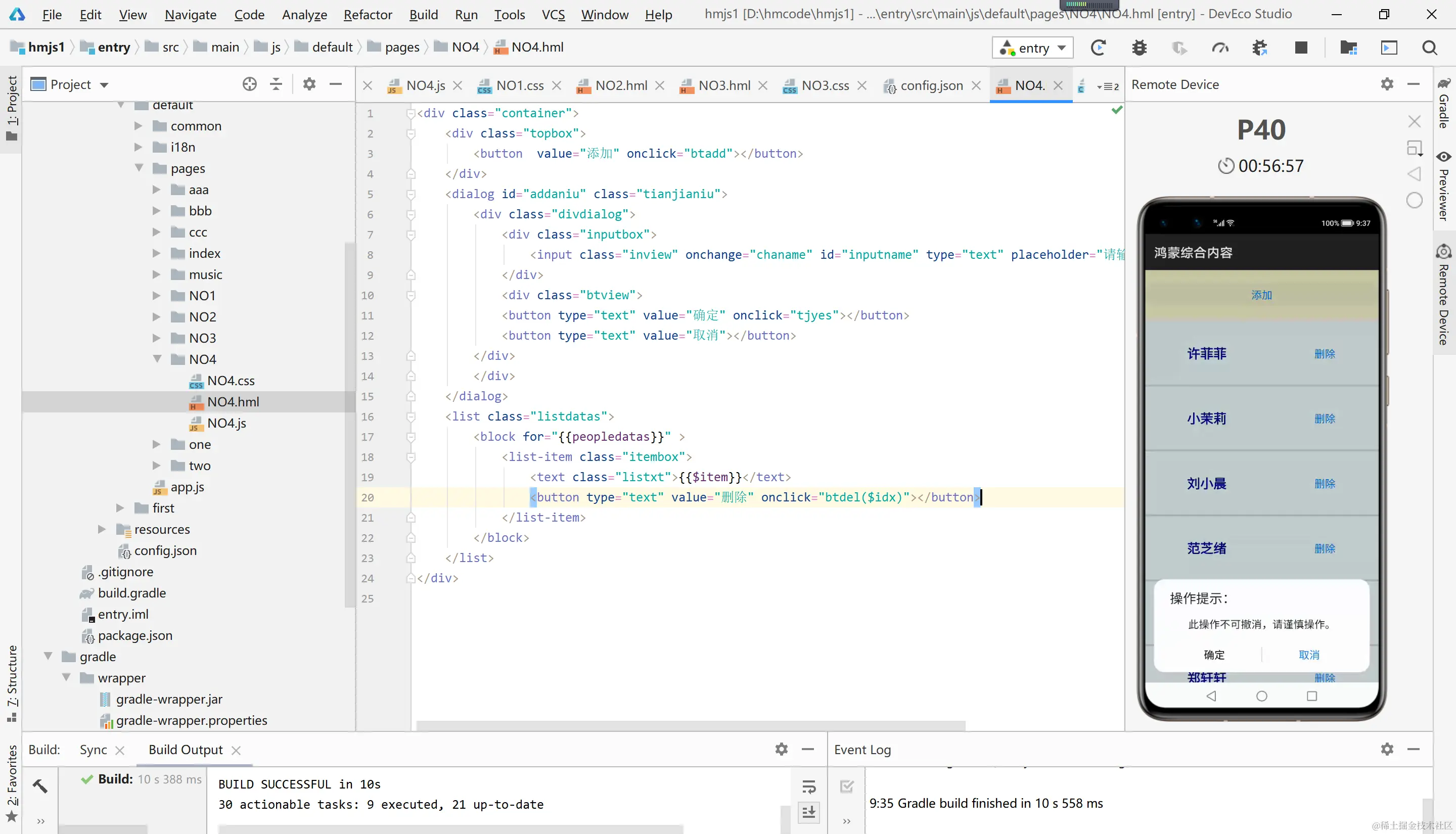Open Project panel settings gear
The image size is (1456, 834).
309,84
